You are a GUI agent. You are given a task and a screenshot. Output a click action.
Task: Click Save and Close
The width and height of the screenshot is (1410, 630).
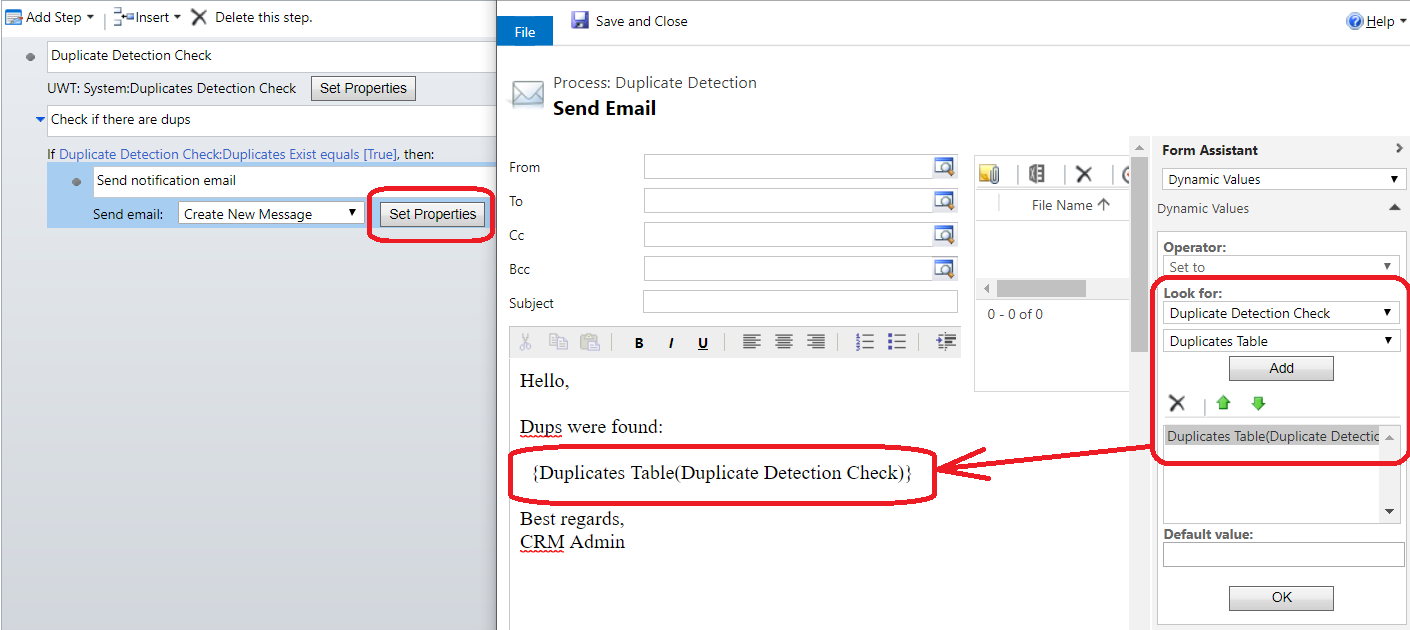click(641, 21)
